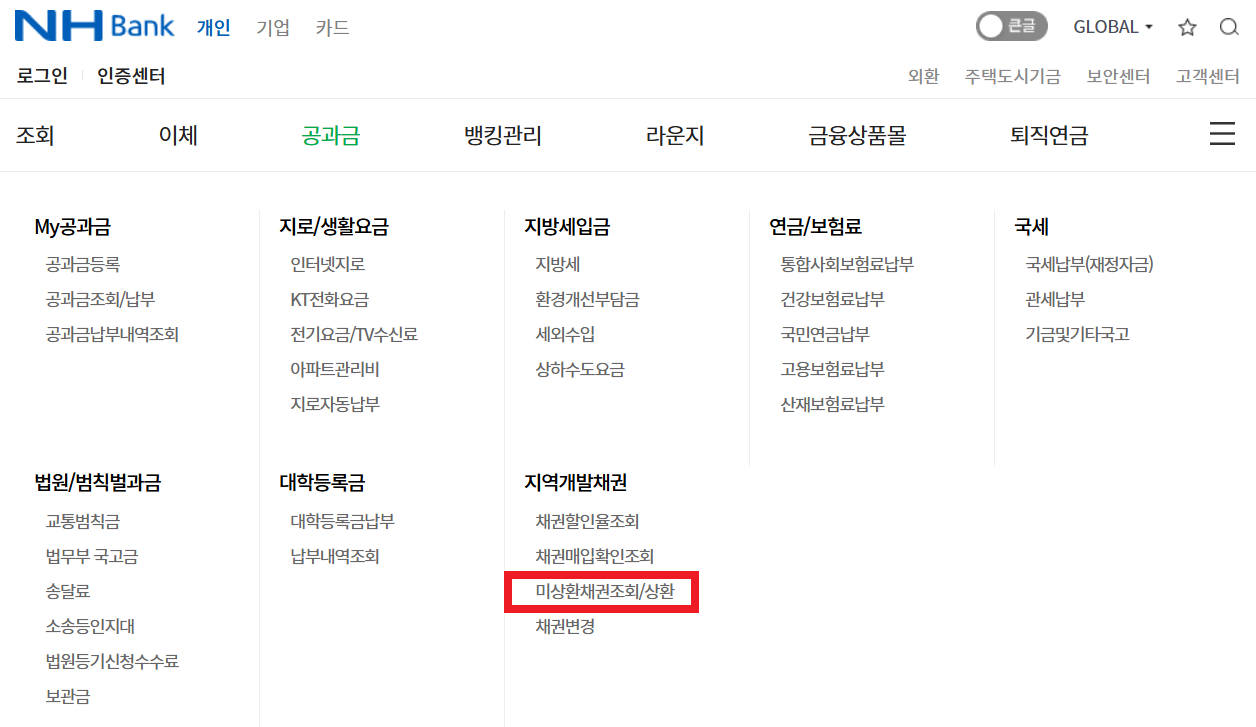Open the hamburger menu icon
The height and width of the screenshot is (727, 1256).
pyautogui.click(x=1222, y=133)
